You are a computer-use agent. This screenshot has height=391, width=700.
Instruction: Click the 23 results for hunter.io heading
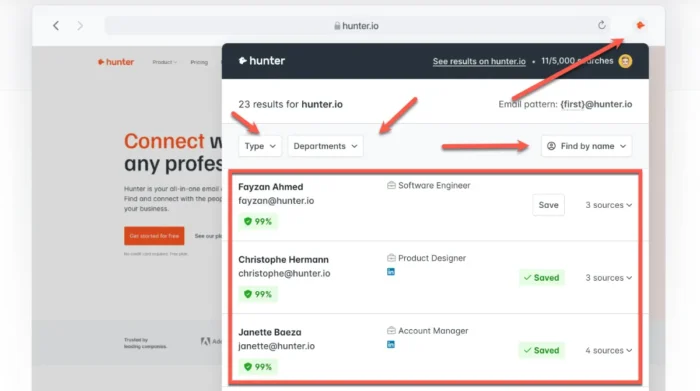[290, 104]
